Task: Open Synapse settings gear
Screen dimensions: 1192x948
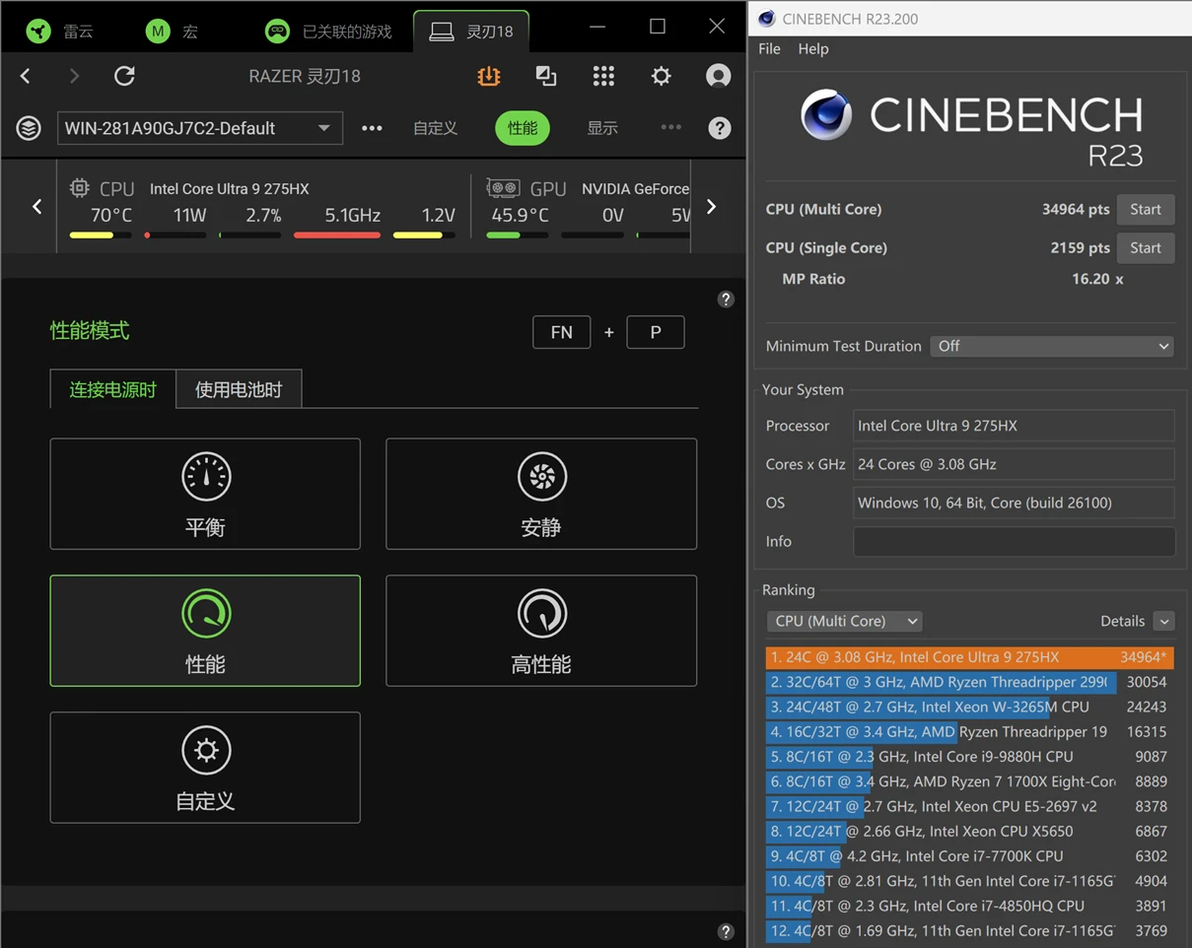Action: [x=661, y=76]
